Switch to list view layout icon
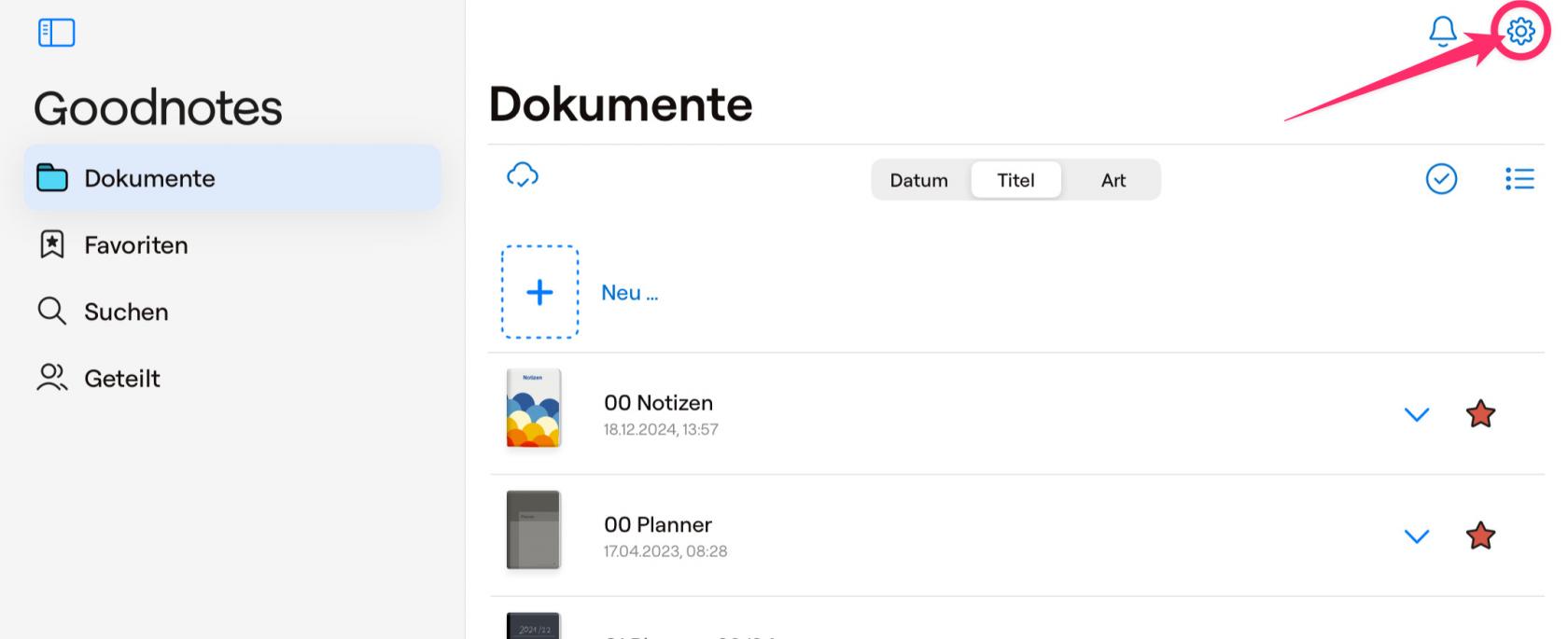Screen dimensions: 1568x639 [1519, 179]
